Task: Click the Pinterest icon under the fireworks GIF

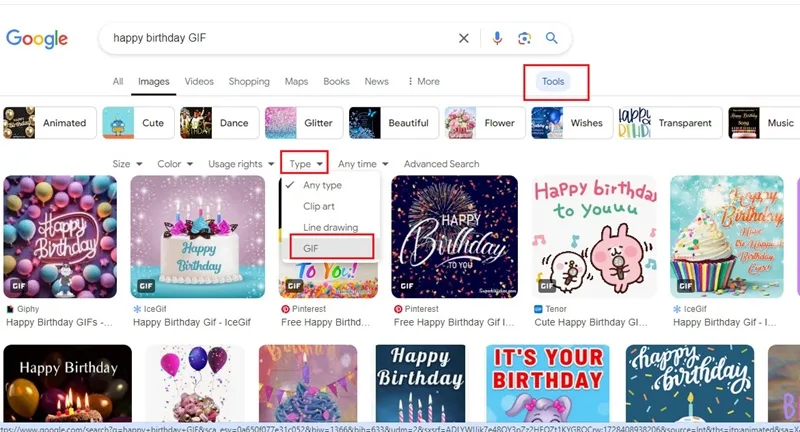Action: (x=398, y=309)
